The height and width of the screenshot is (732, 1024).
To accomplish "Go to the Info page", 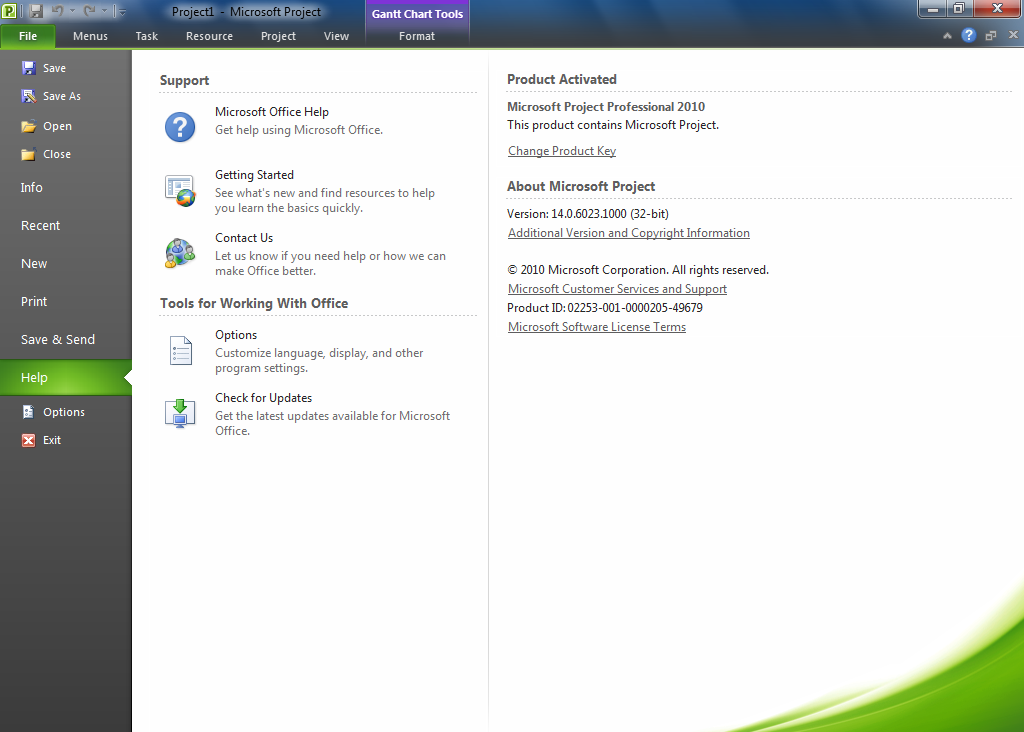I will 31,187.
